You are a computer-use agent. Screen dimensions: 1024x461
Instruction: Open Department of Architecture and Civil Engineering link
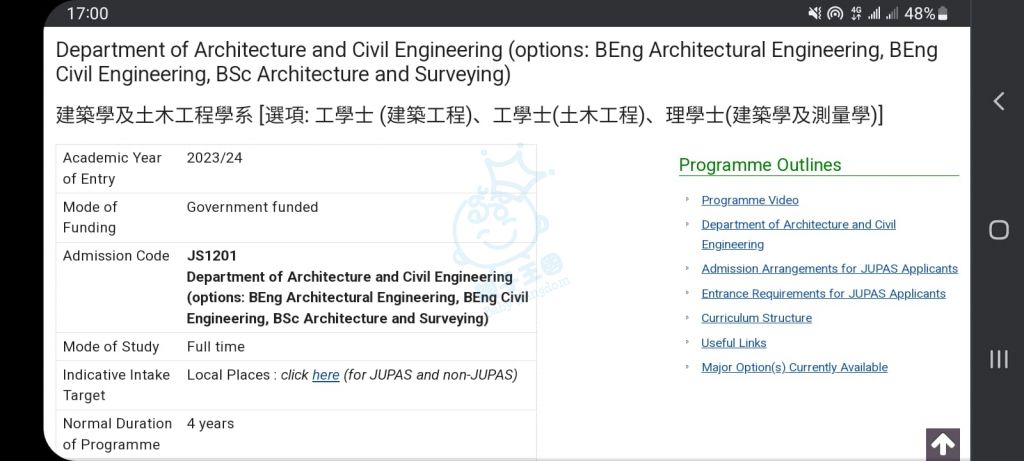(x=798, y=234)
